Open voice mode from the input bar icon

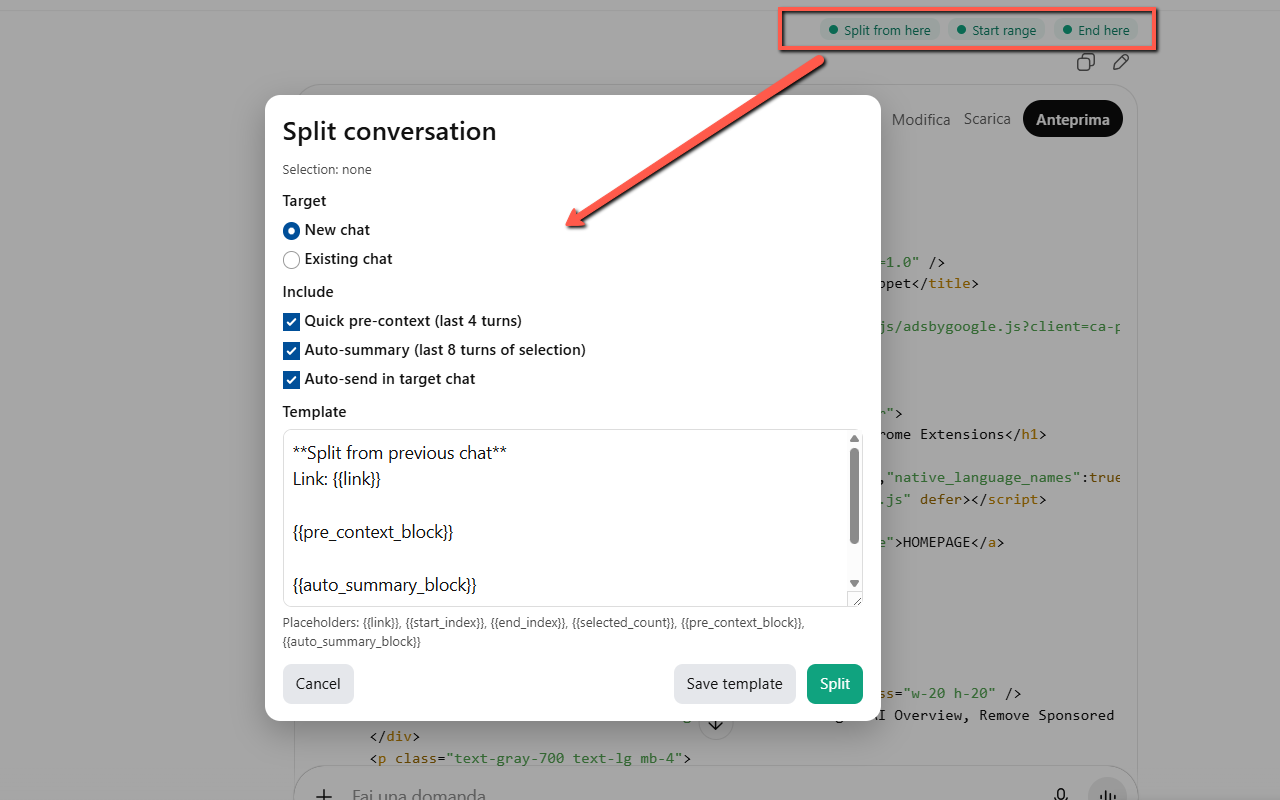pos(1106,793)
